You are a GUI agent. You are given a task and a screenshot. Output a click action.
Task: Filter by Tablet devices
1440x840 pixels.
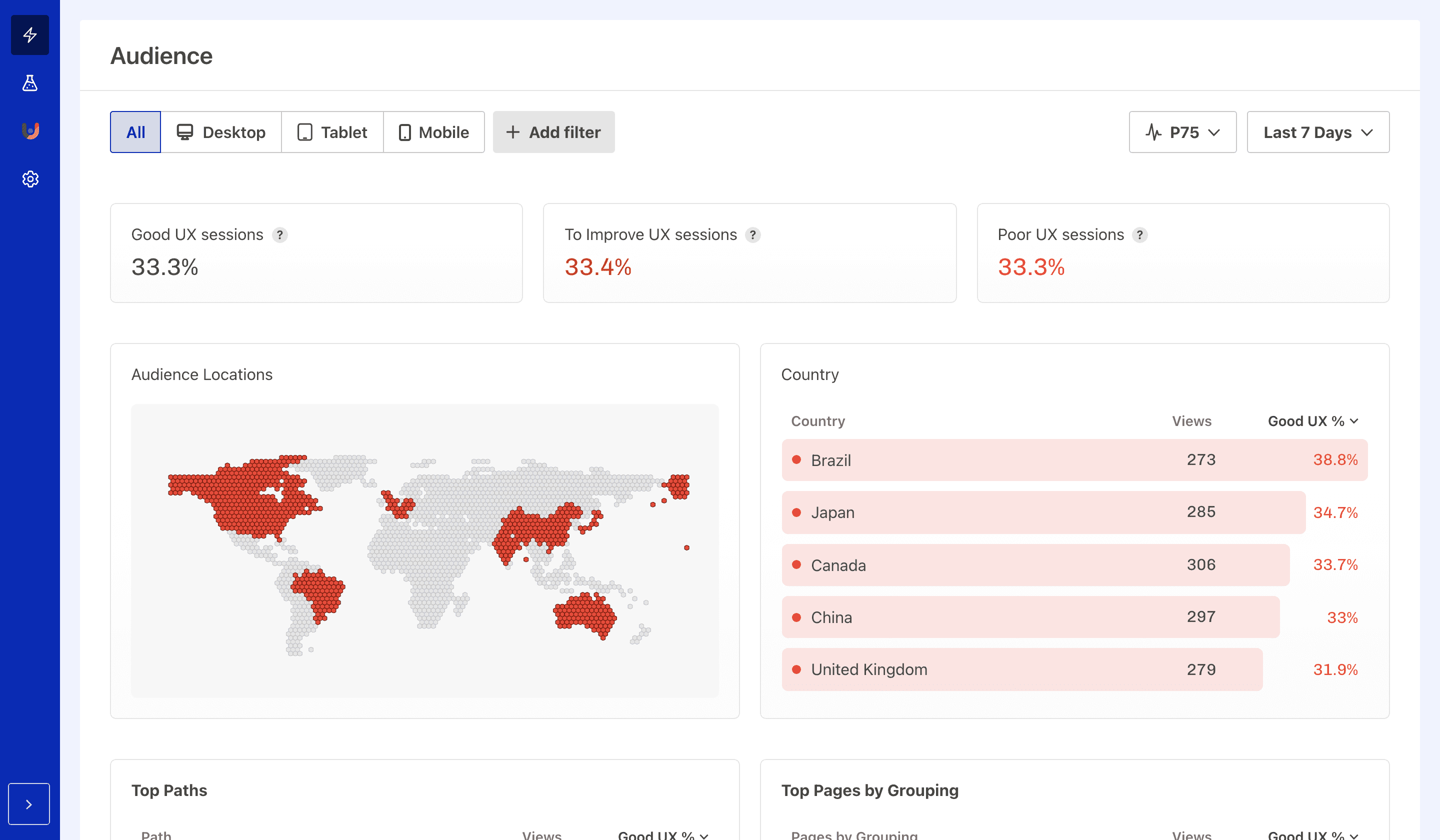(x=332, y=132)
